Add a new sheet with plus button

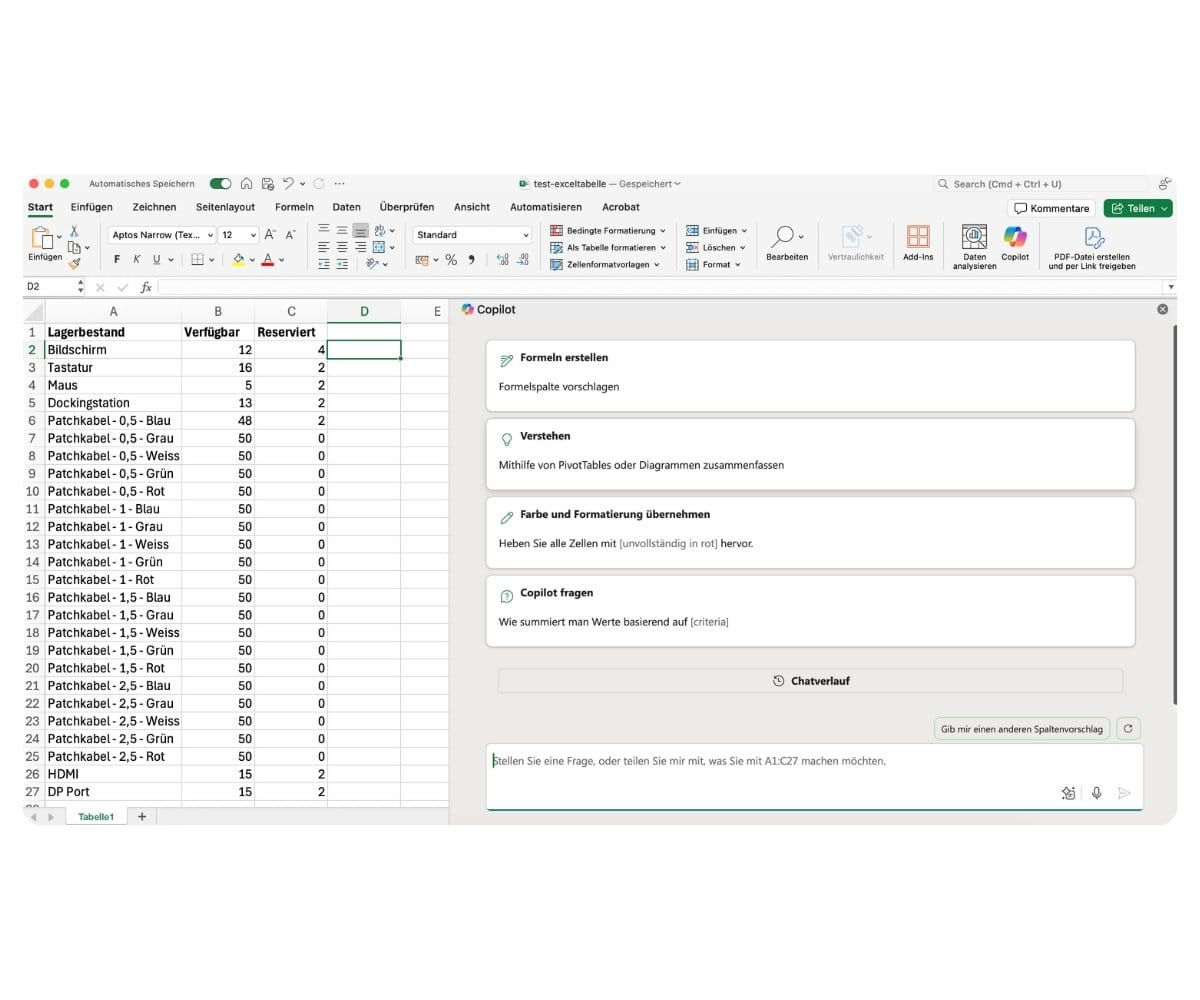142,817
